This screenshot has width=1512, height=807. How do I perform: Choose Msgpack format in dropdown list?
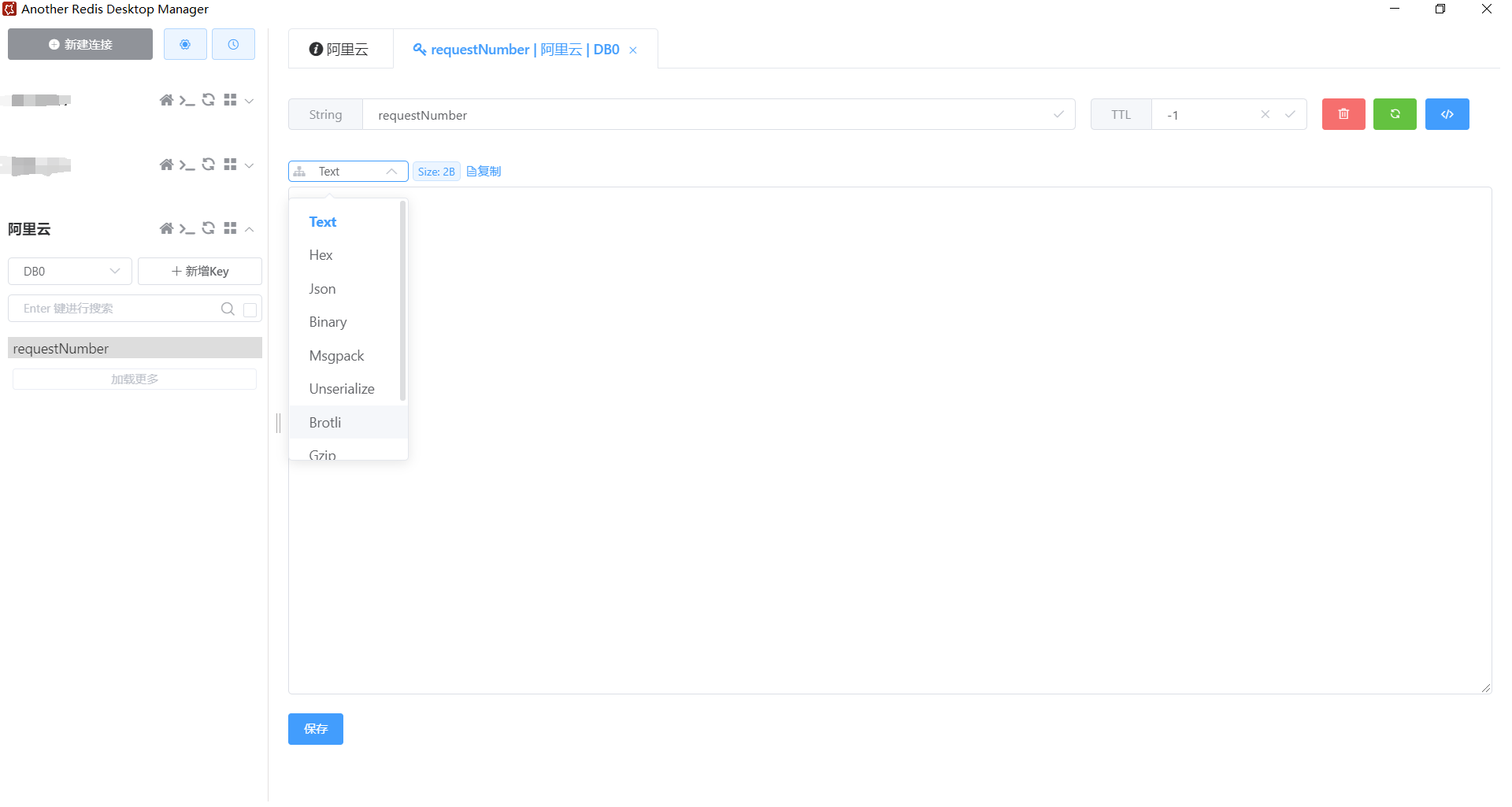[345, 356]
